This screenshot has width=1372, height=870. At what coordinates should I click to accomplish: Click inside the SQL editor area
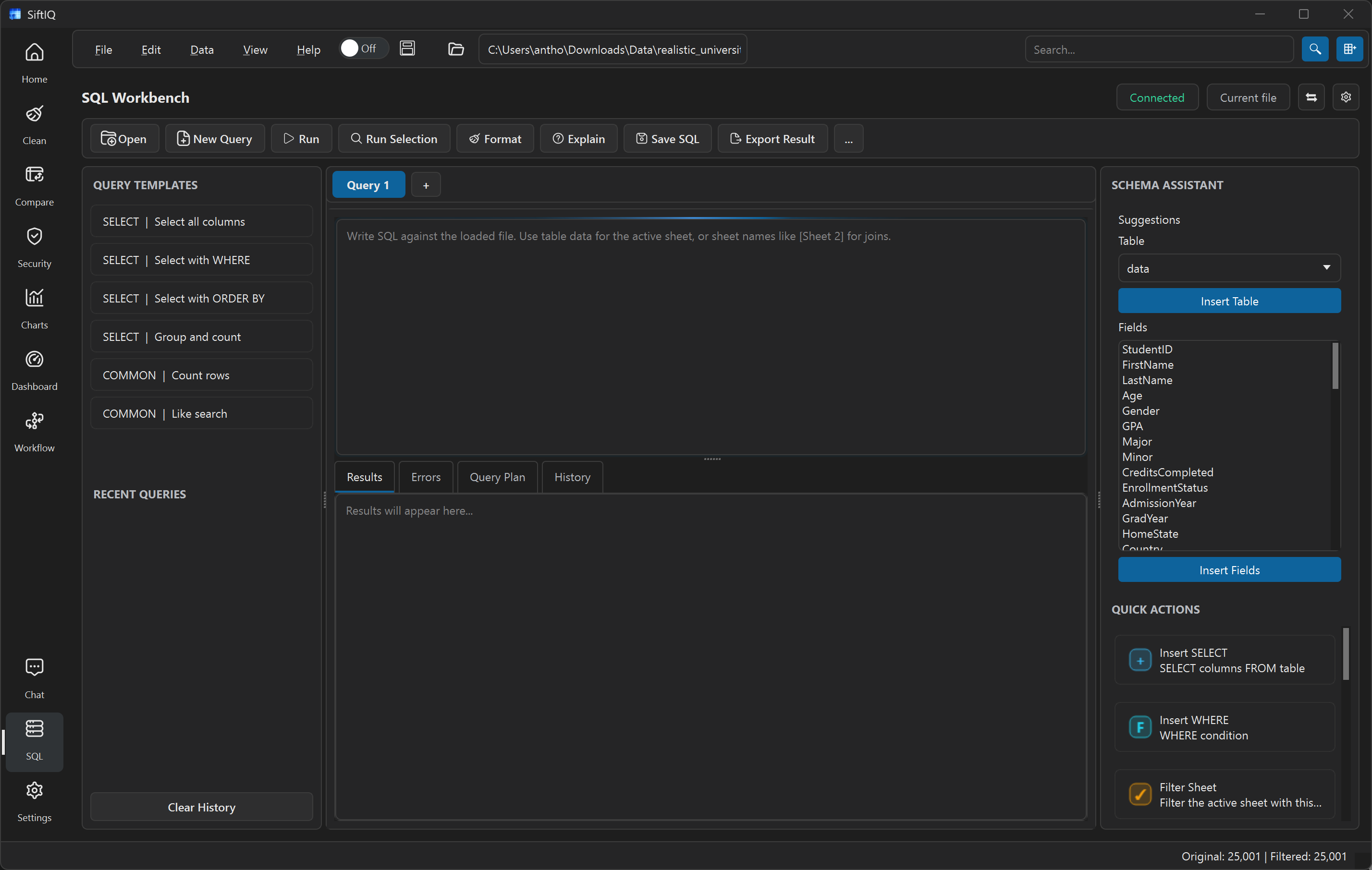pos(710,337)
